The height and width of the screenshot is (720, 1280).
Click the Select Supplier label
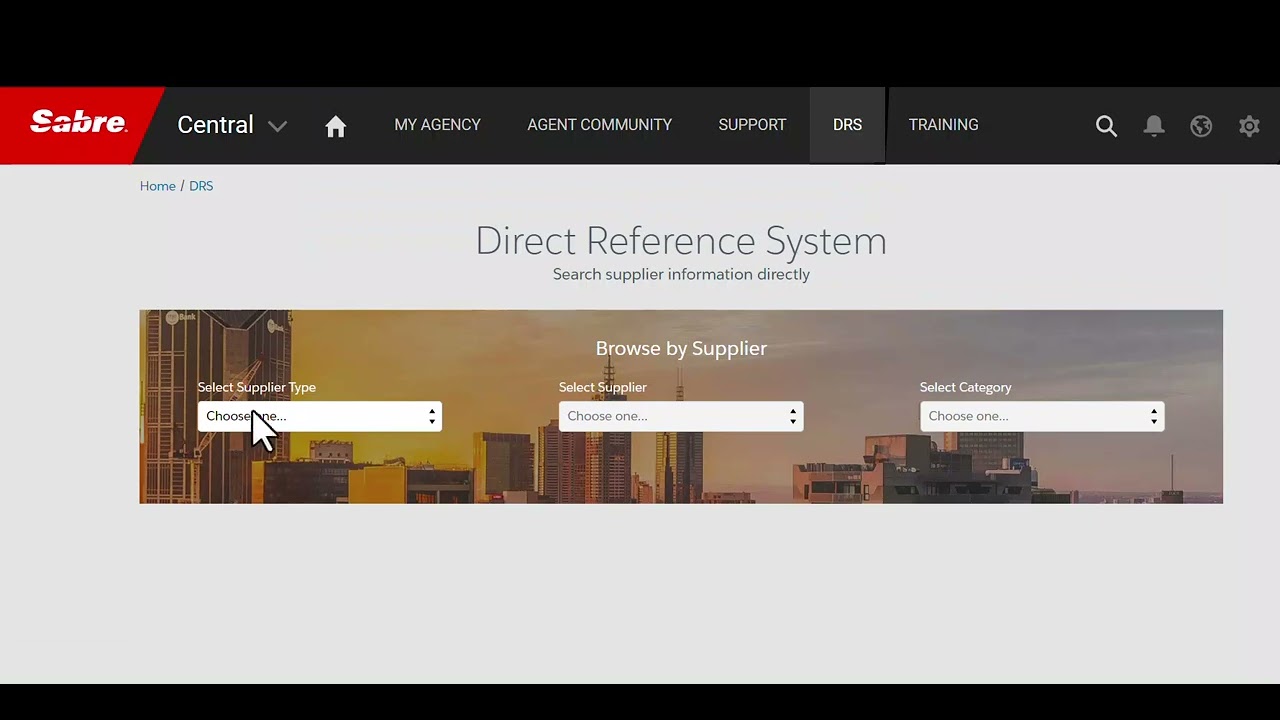pos(603,387)
